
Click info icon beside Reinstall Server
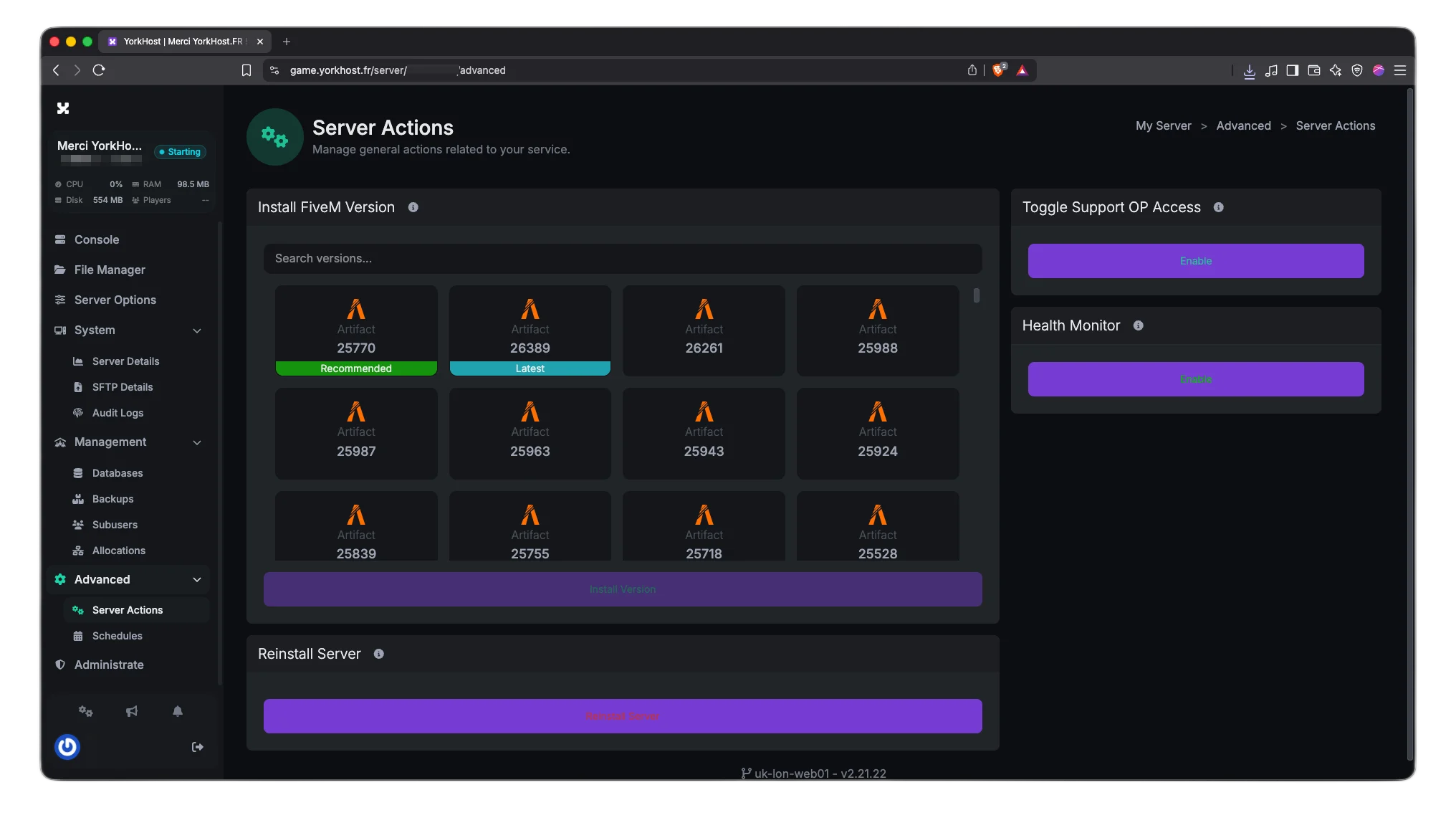379,654
